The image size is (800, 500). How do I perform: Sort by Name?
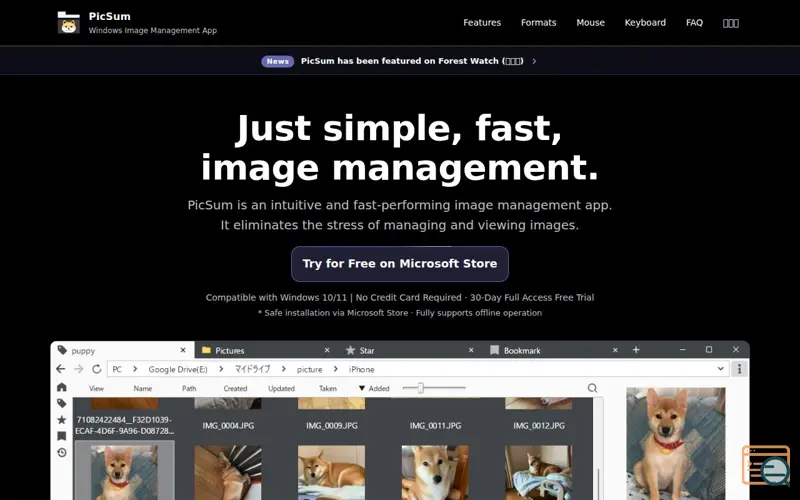point(142,388)
